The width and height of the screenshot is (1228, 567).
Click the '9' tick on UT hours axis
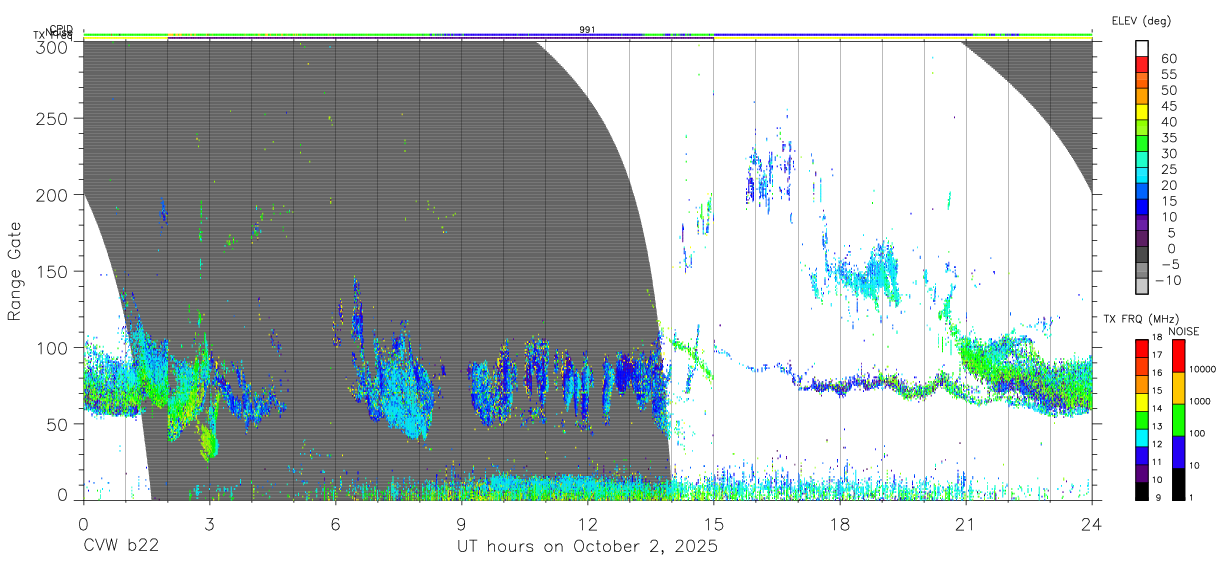tap(461, 522)
